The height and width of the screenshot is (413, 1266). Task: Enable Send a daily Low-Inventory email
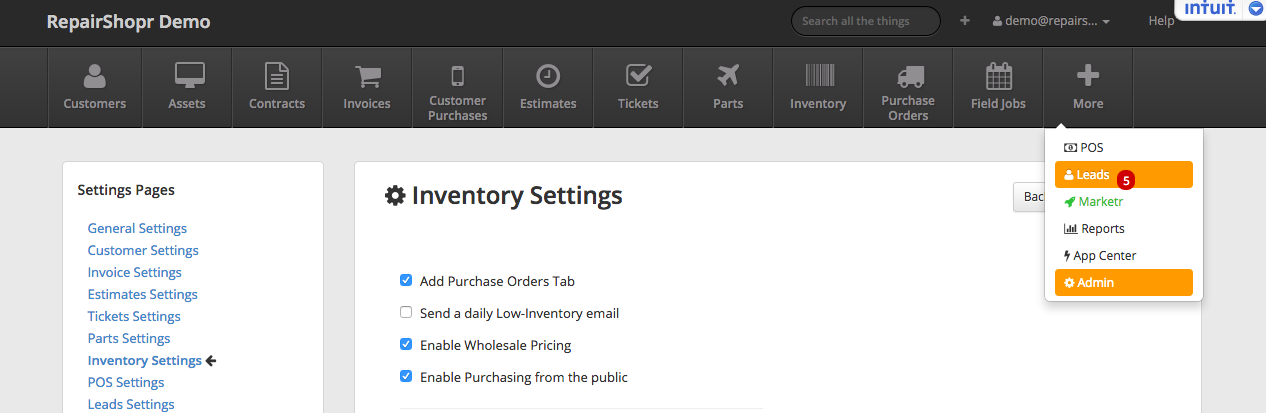pyautogui.click(x=406, y=313)
